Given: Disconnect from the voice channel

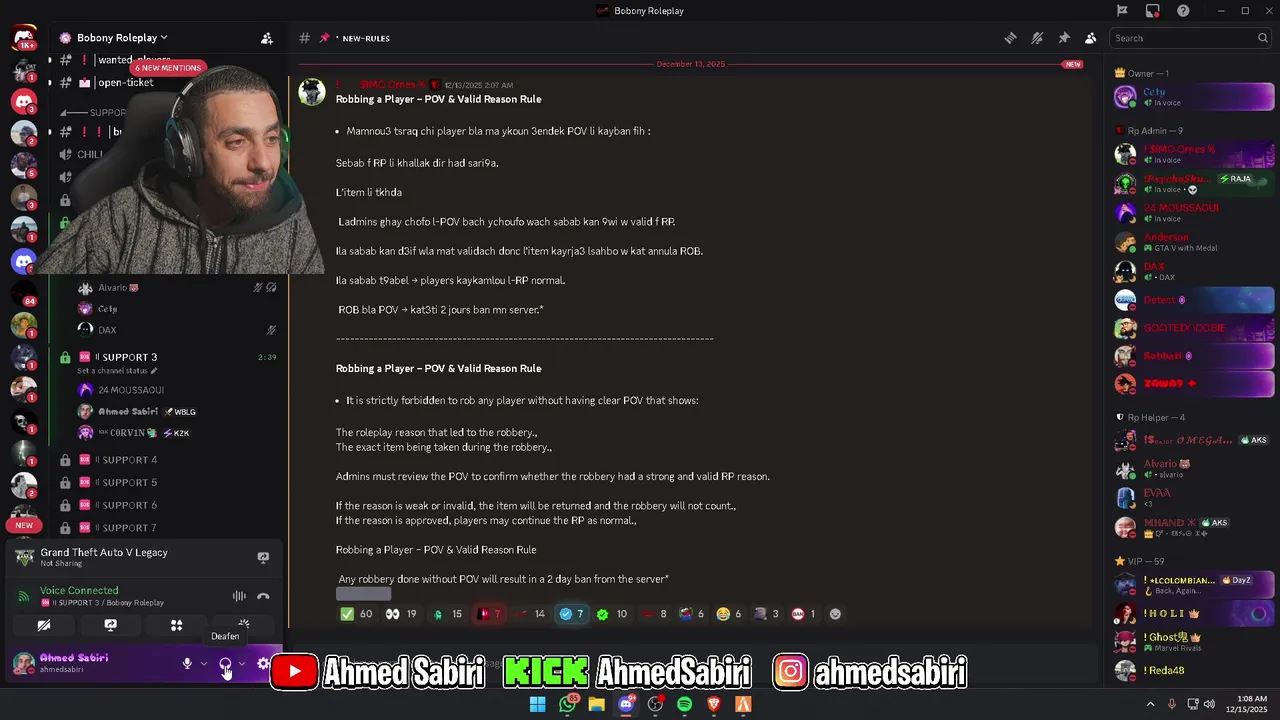Looking at the screenshot, I should click(x=263, y=596).
